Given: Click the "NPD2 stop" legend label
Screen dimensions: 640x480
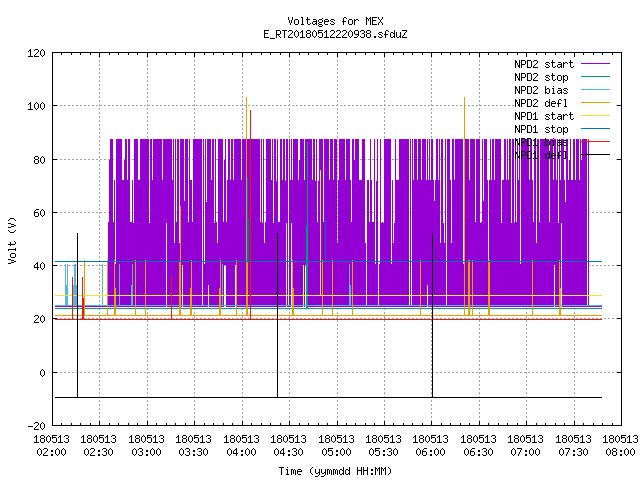Looking at the screenshot, I should pos(541,77).
